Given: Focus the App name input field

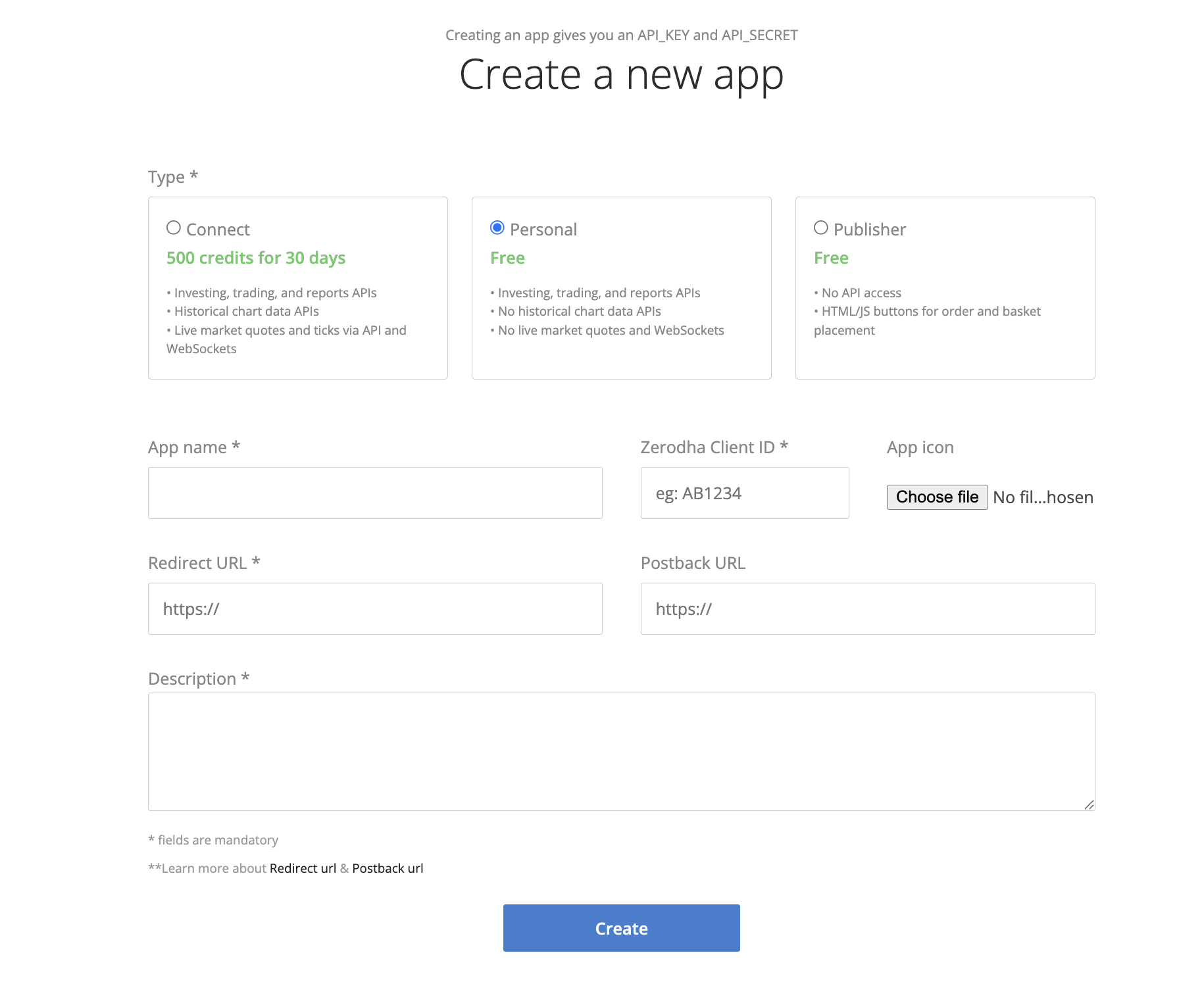Looking at the screenshot, I should pyautogui.click(x=375, y=493).
